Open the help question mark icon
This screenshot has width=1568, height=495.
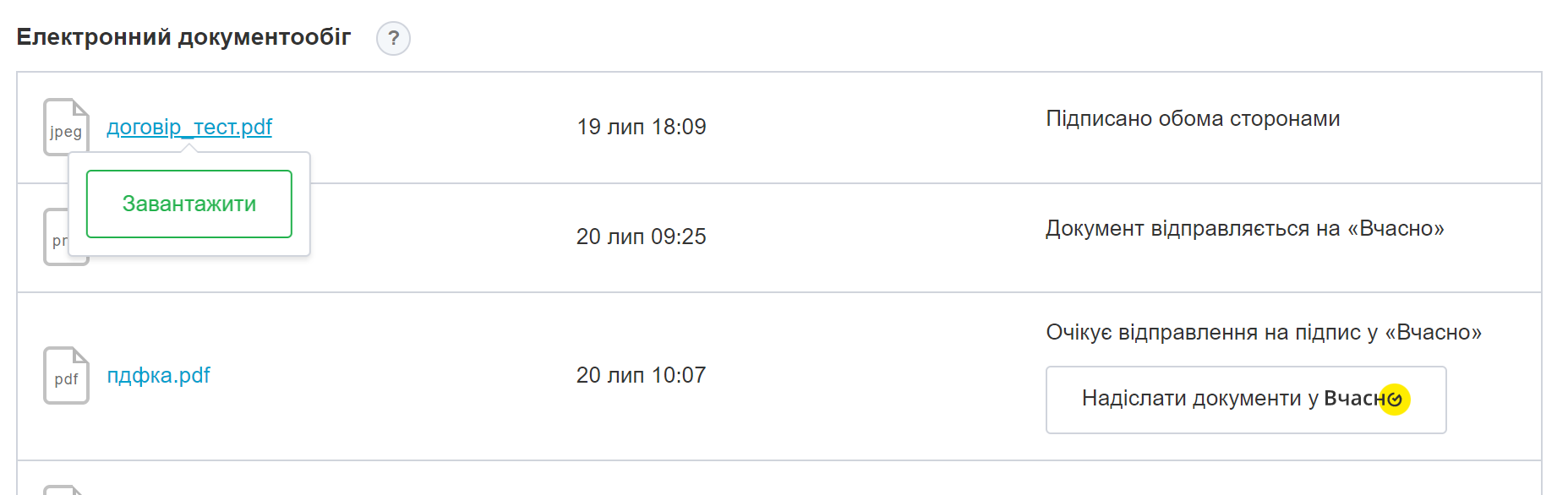(x=393, y=39)
